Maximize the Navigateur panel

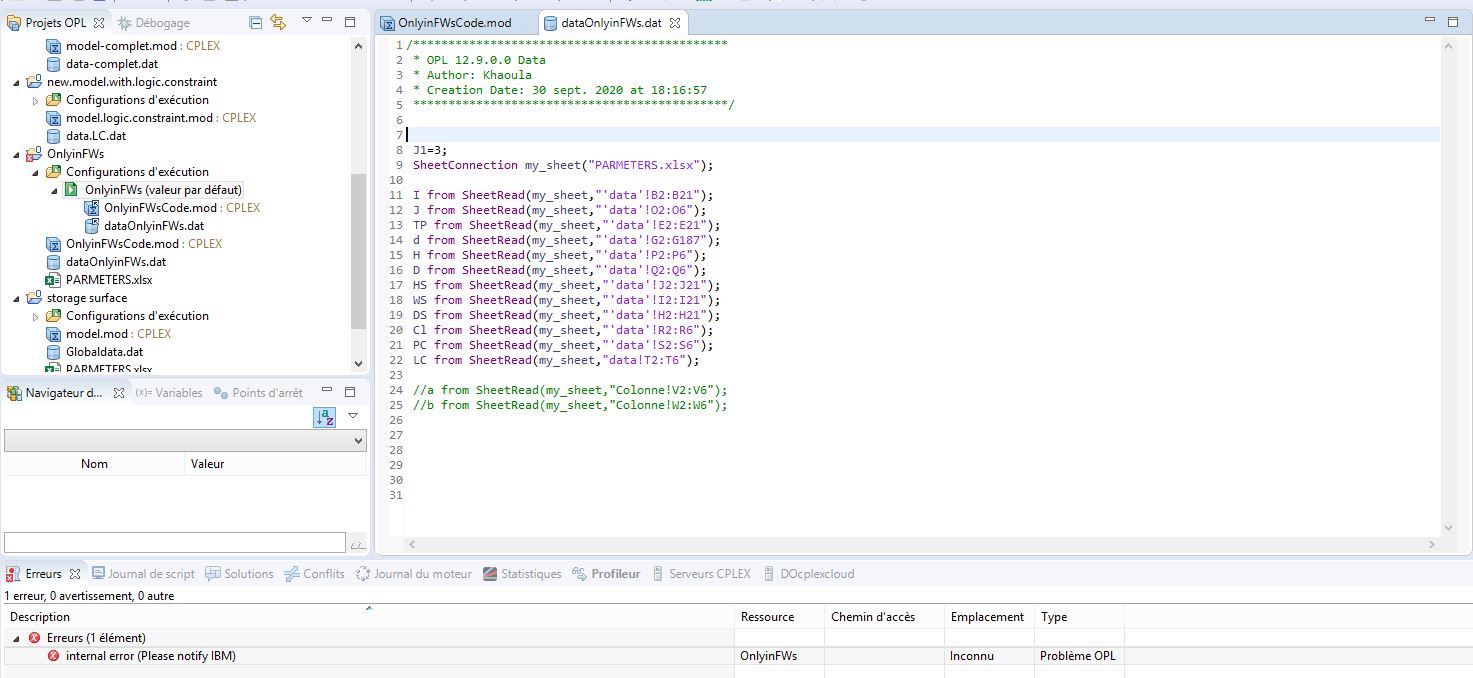tap(351, 392)
